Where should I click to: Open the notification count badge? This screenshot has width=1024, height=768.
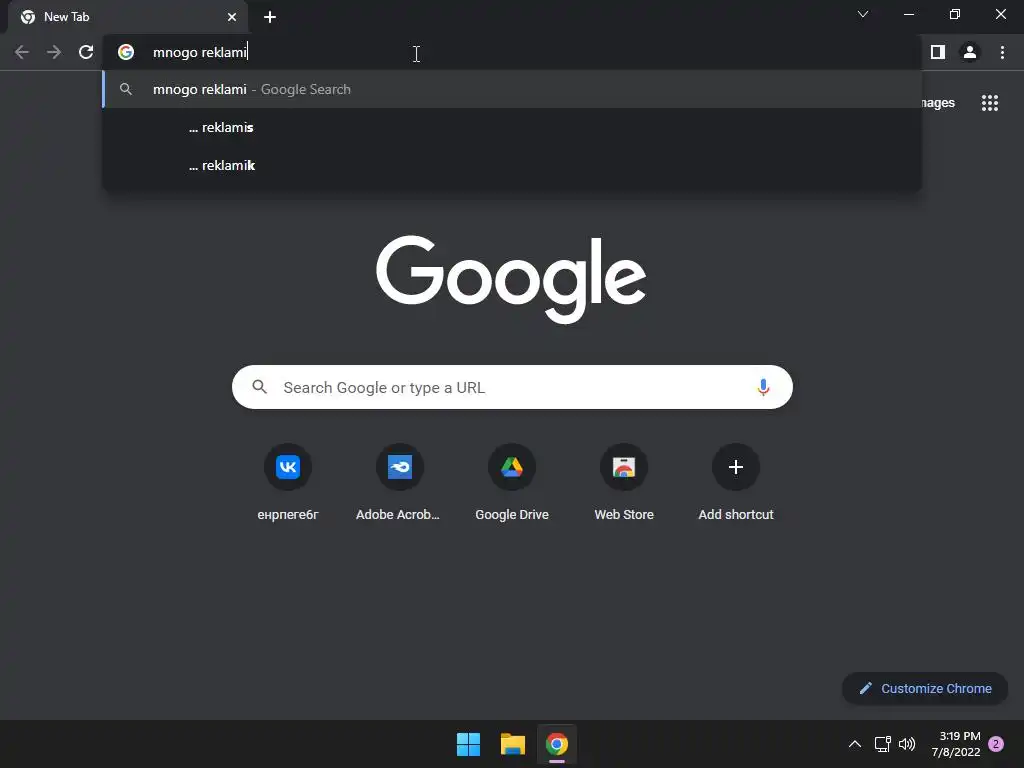tap(996, 744)
